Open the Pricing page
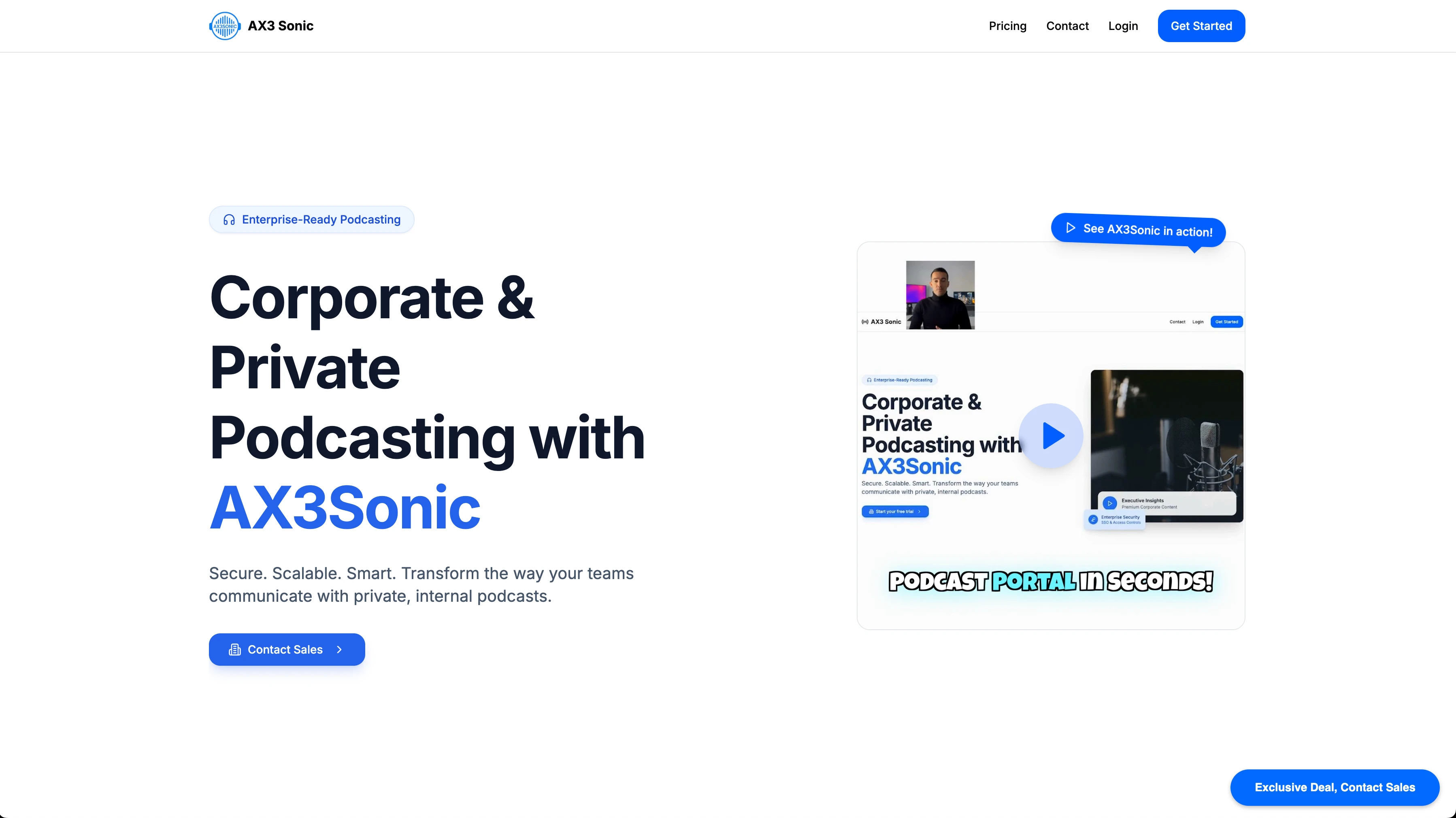This screenshot has height=818, width=1456. click(1007, 26)
